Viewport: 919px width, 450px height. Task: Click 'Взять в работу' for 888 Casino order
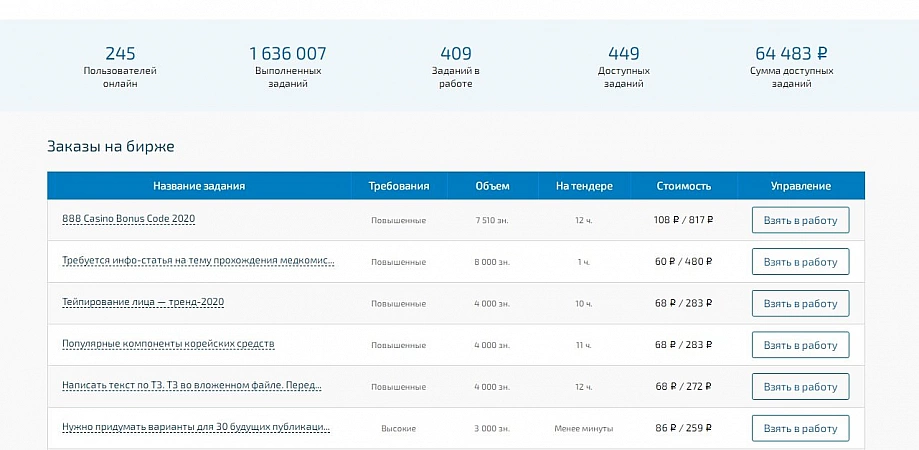point(800,220)
